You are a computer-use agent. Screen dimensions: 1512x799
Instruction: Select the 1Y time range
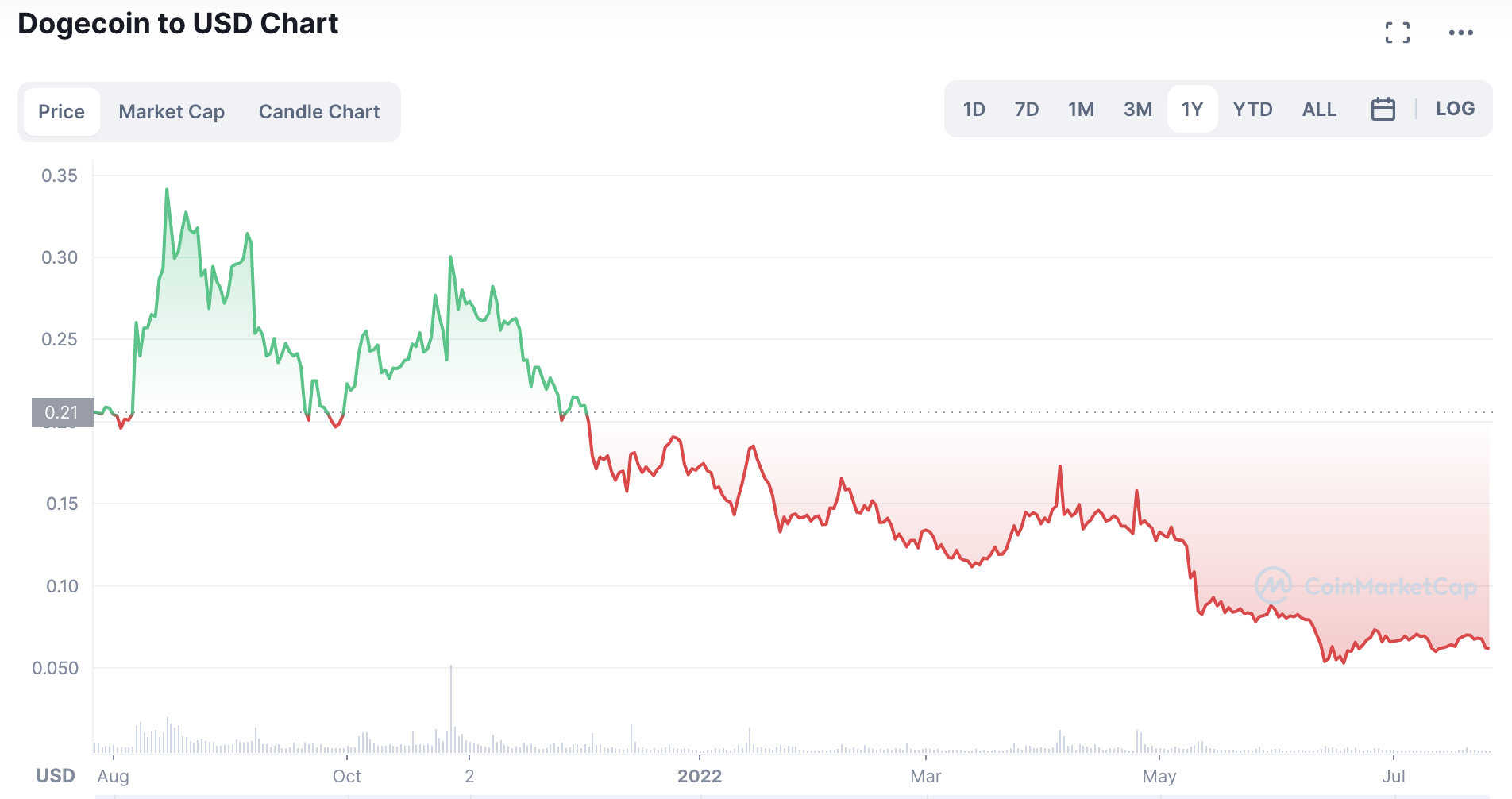click(1193, 109)
